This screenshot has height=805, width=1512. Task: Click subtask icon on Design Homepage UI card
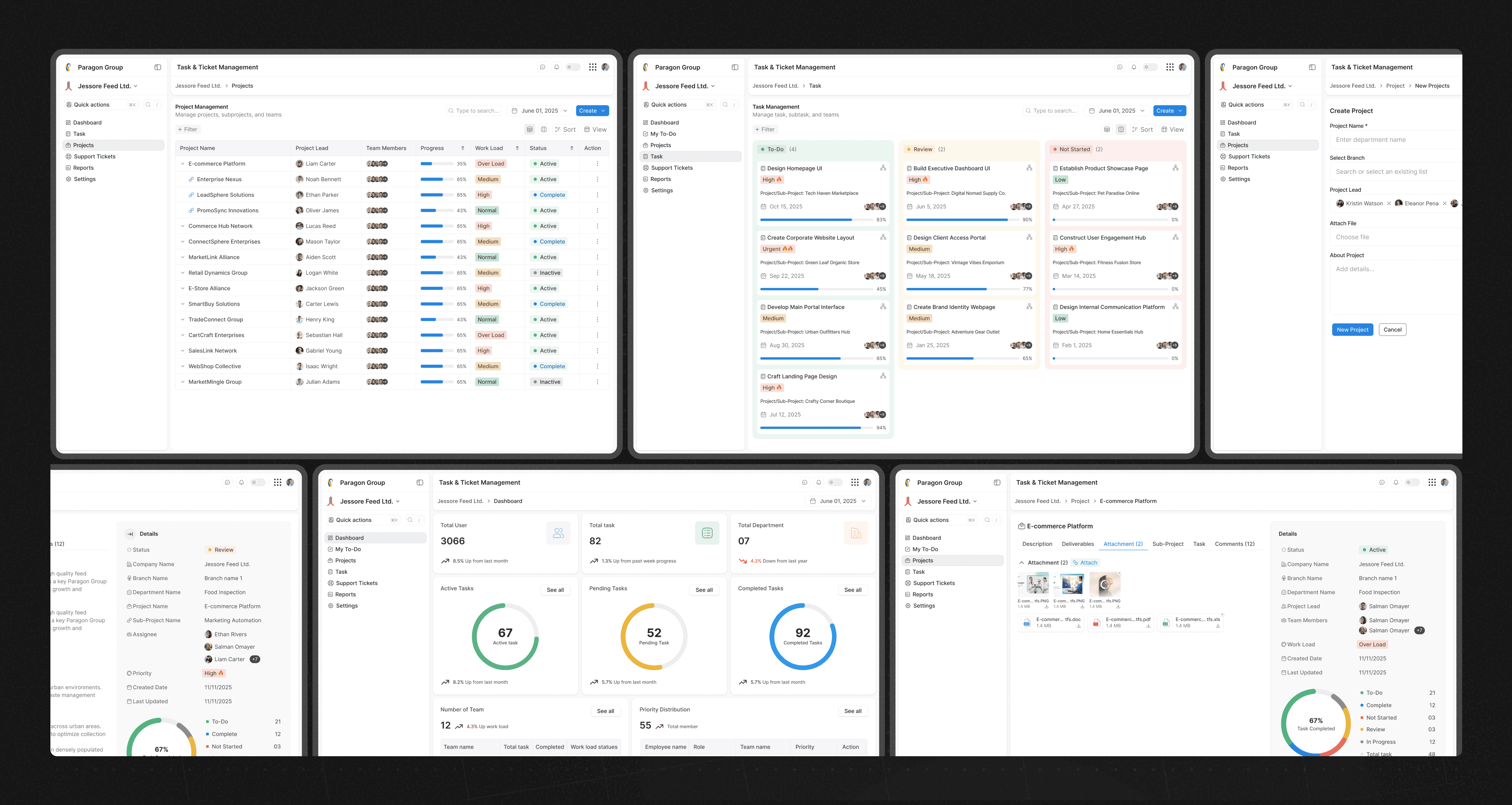point(883,168)
